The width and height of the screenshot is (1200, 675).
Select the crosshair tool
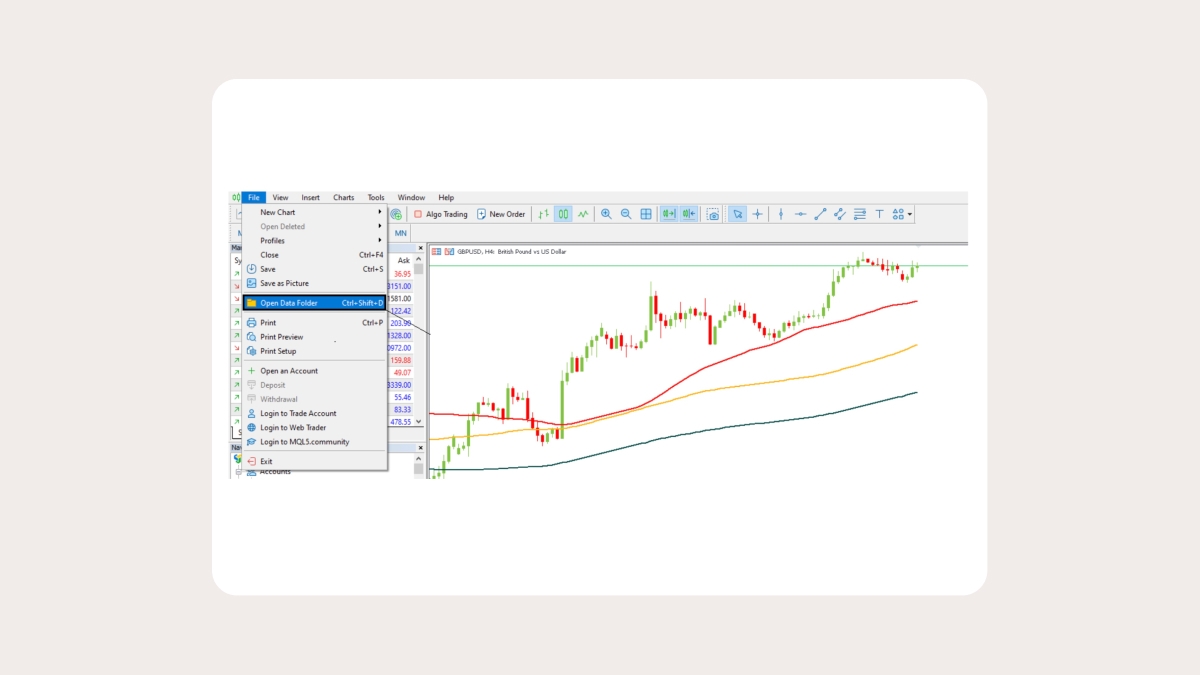coord(757,214)
